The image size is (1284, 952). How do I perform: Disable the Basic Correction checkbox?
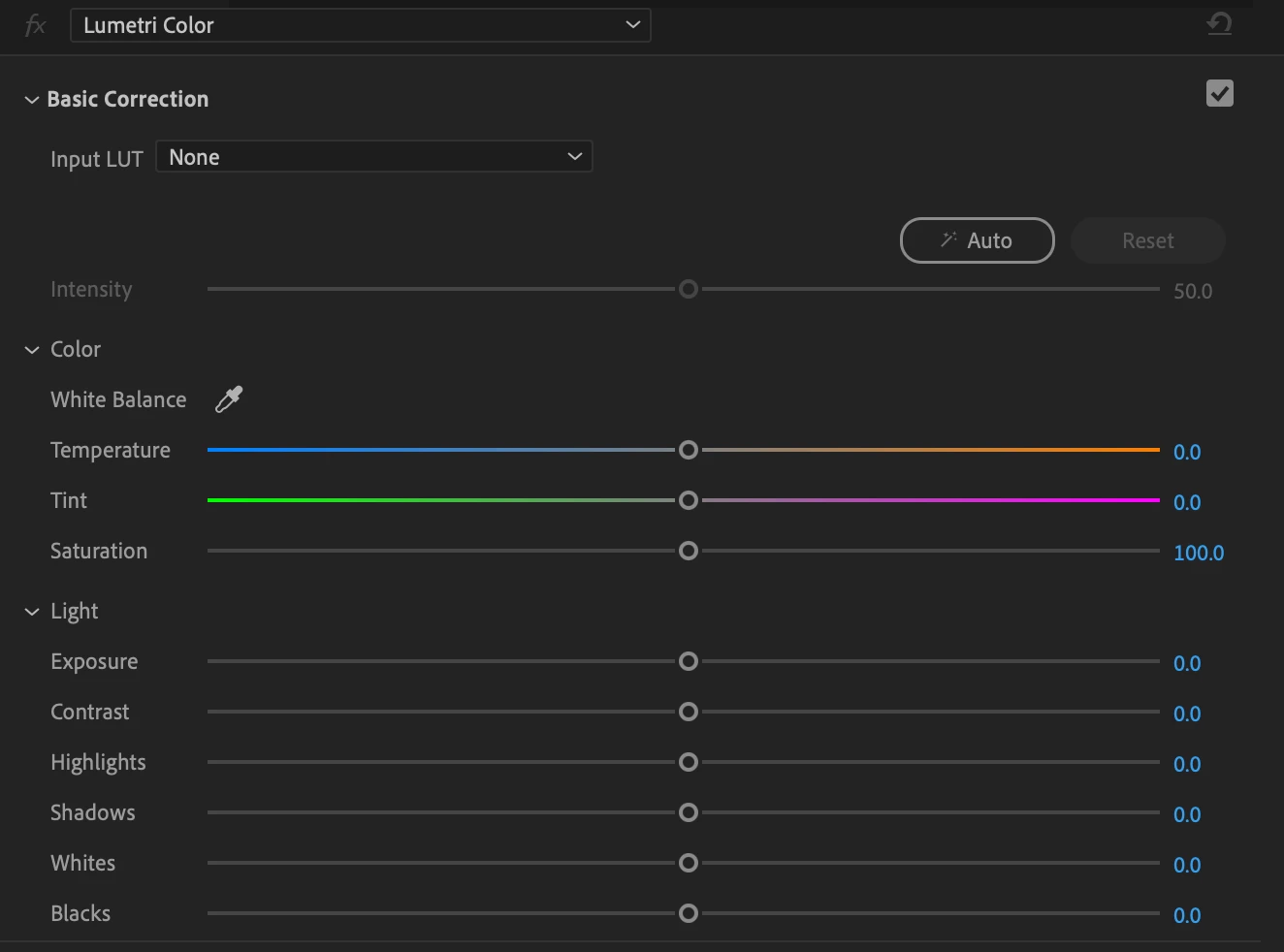(x=1220, y=93)
